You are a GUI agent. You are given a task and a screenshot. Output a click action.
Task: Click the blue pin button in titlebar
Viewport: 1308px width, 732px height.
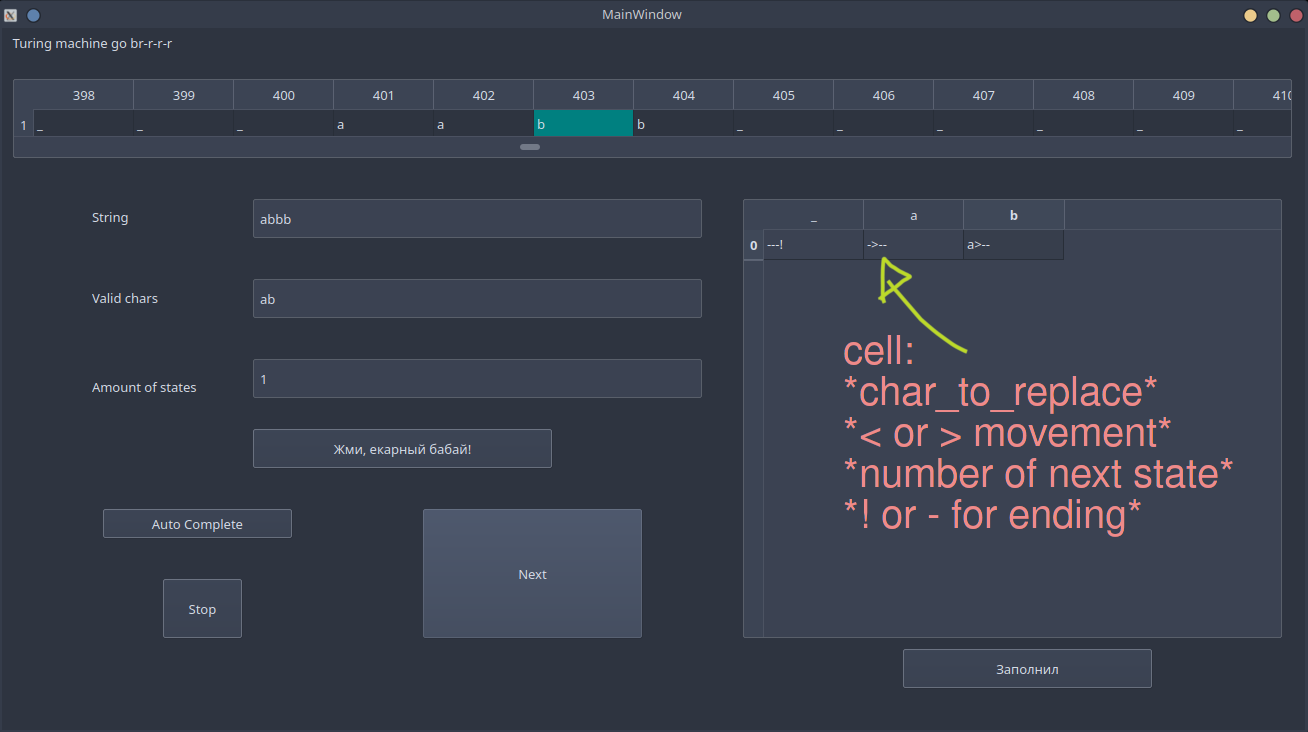(33, 15)
